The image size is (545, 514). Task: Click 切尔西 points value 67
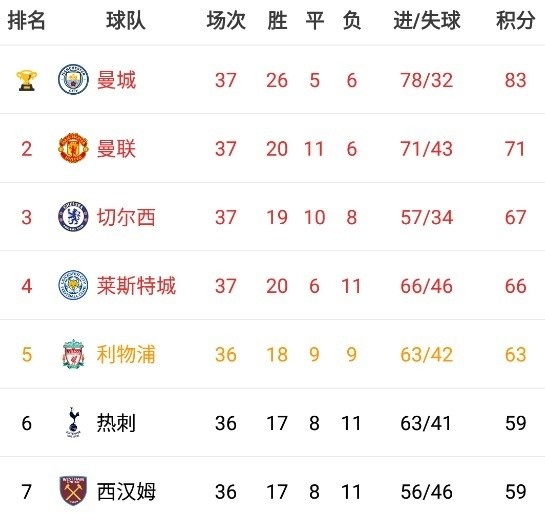click(x=515, y=218)
